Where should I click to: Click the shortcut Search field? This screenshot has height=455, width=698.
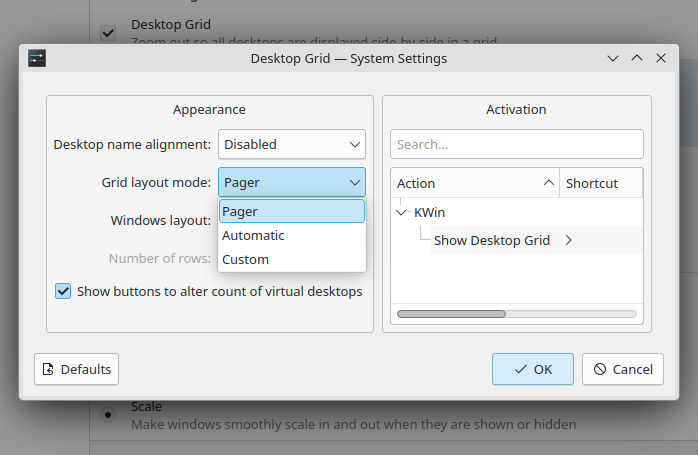[516, 144]
